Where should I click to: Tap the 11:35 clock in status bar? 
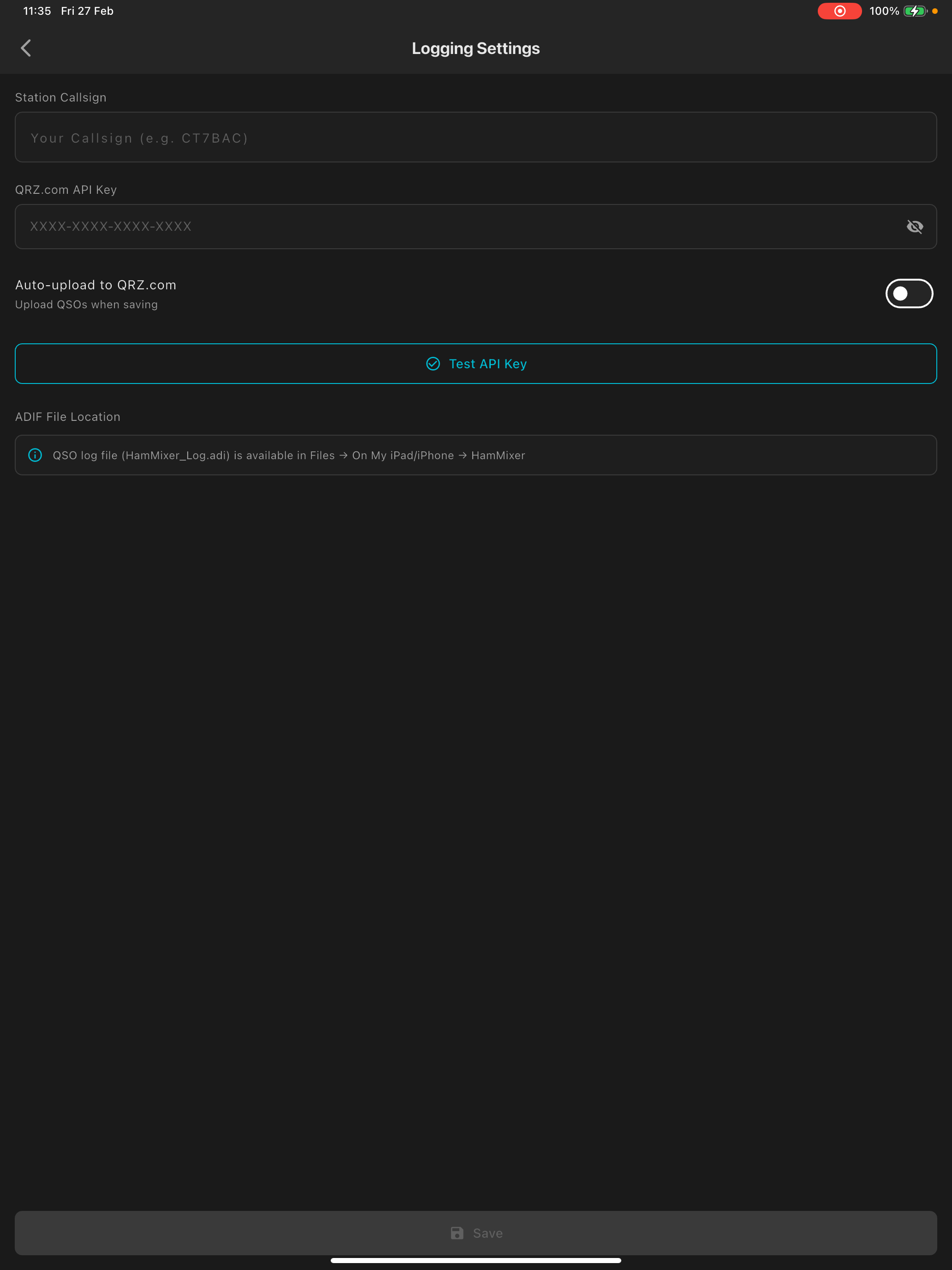point(37,11)
